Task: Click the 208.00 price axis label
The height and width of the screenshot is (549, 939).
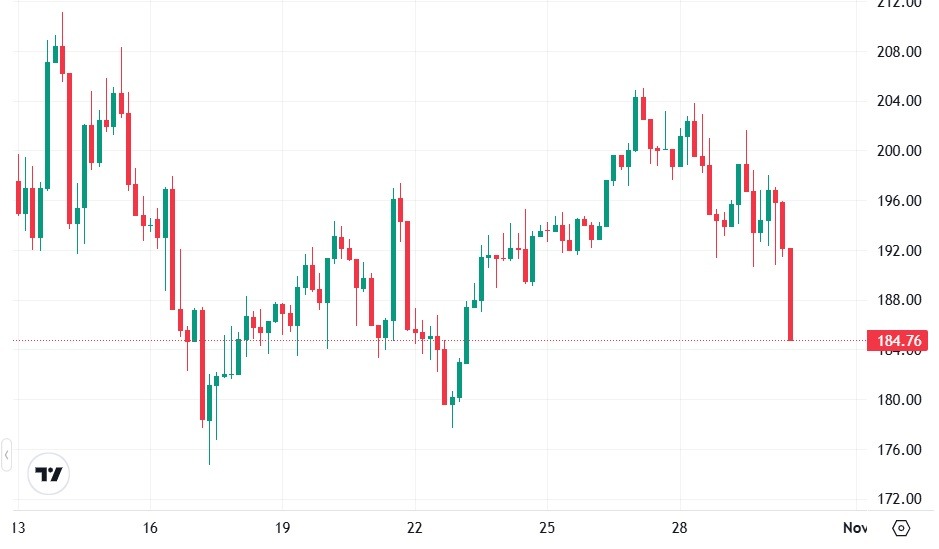Action: [898, 52]
